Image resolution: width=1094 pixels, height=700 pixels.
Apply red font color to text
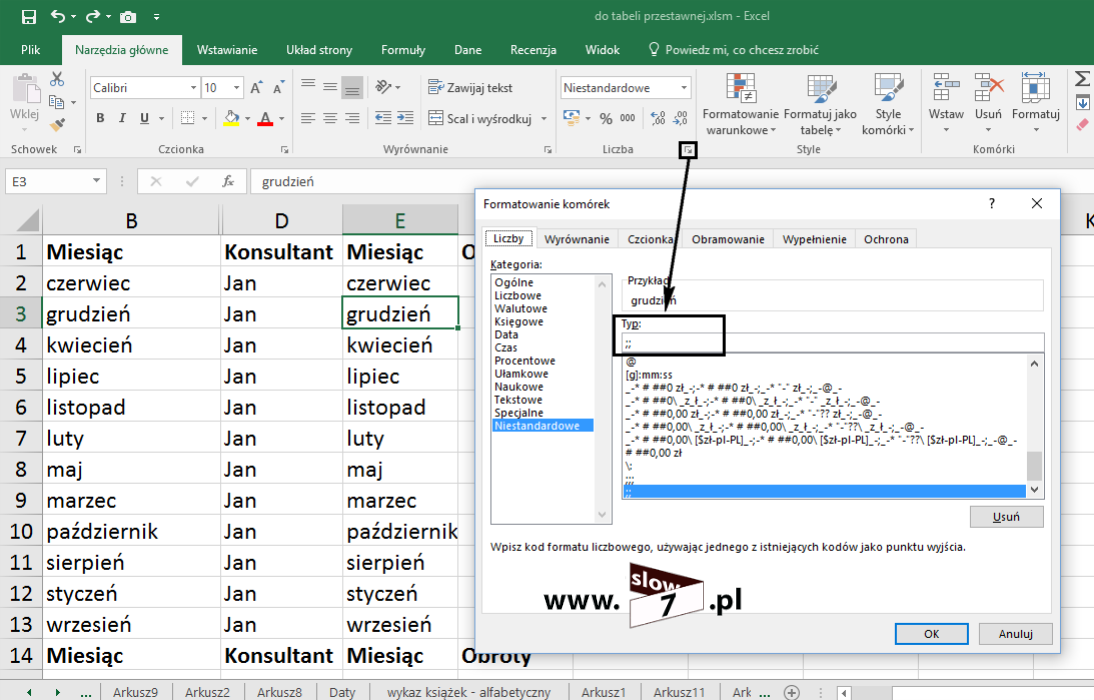click(265, 118)
